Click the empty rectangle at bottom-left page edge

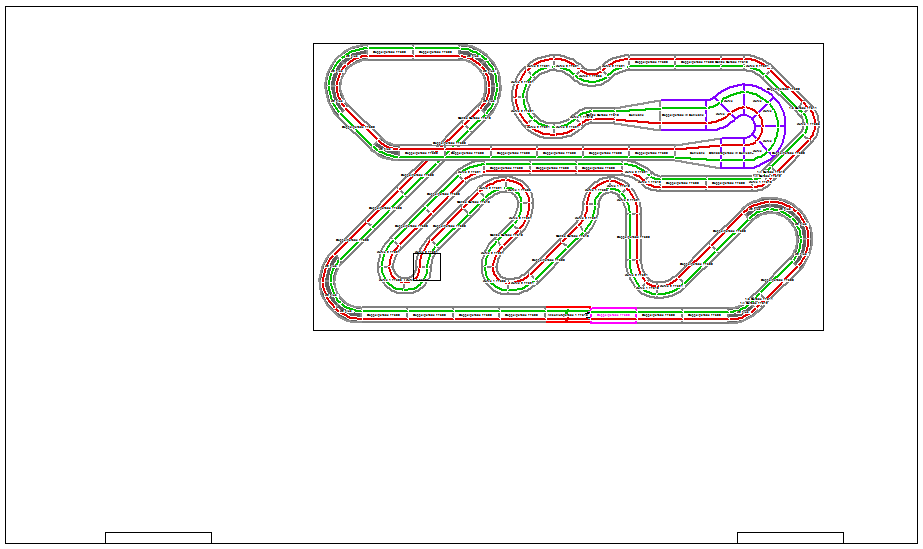[158, 538]
